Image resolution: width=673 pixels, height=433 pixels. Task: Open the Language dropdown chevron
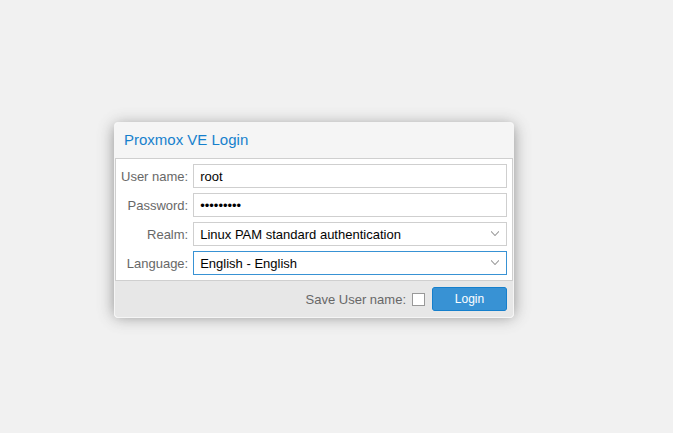[x=495, y=263]
